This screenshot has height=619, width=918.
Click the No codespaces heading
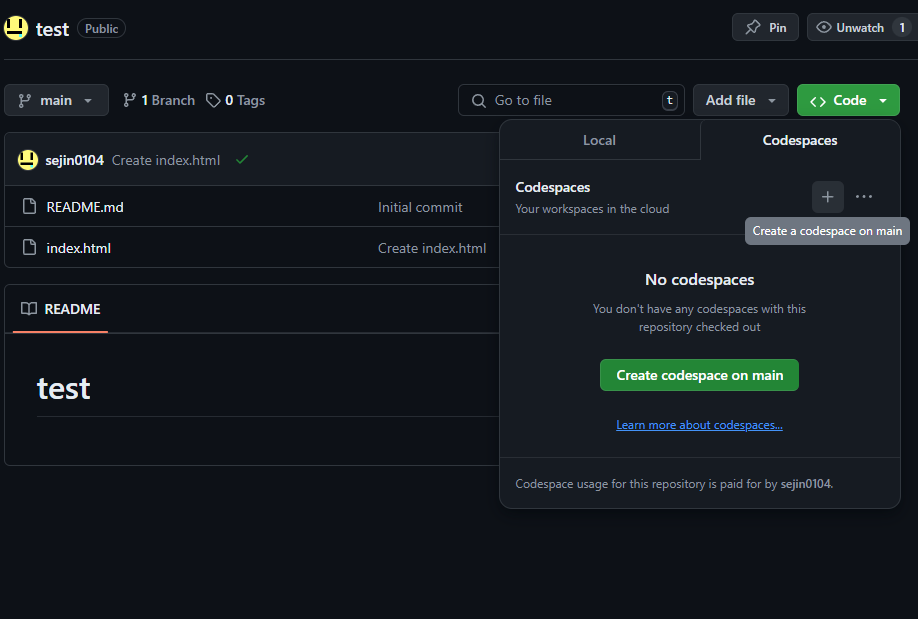699,279
